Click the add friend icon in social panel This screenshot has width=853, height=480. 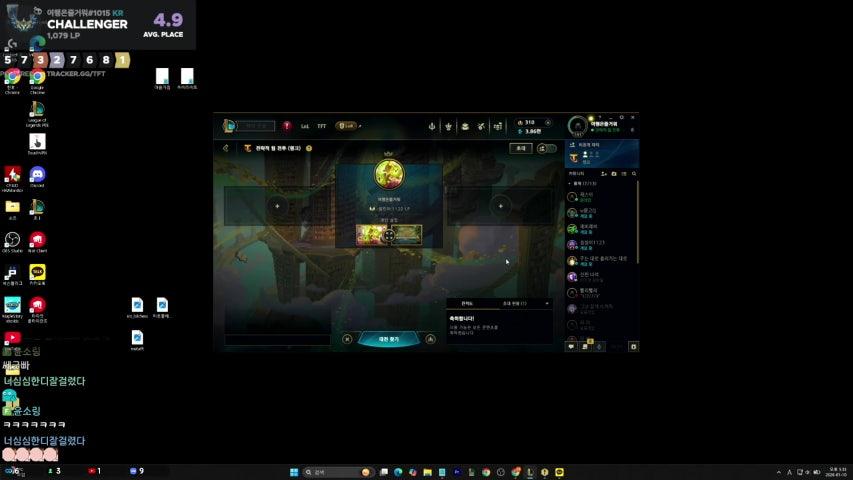[x=604, y=174]
